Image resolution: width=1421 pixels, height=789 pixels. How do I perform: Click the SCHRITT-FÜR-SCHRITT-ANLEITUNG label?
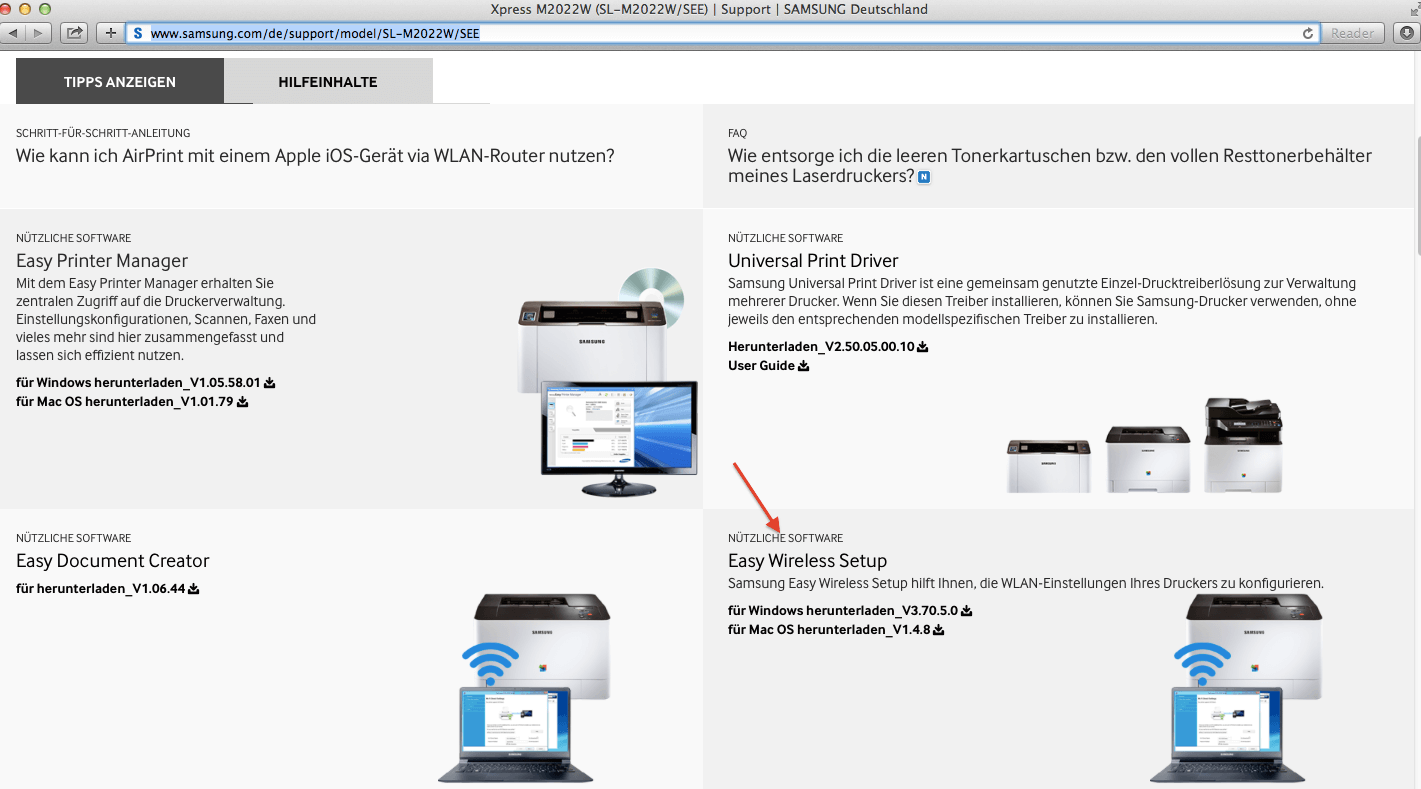pos(103,133)
